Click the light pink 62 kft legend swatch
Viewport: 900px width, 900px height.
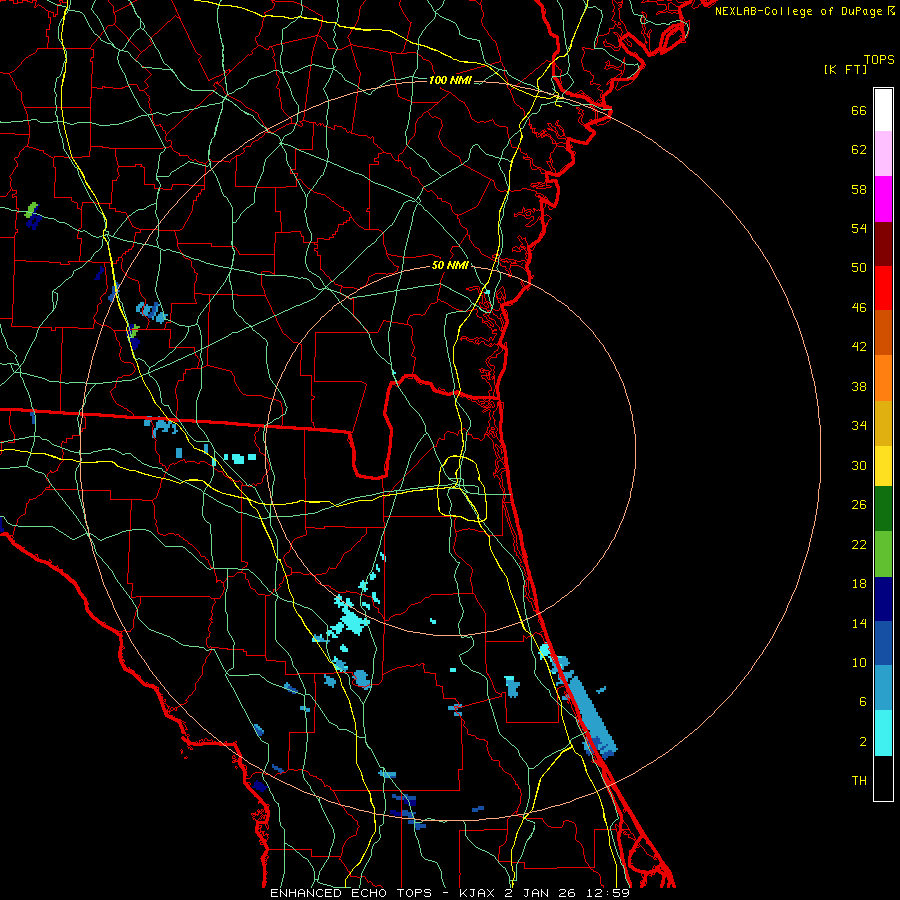[x=883, y=153]
